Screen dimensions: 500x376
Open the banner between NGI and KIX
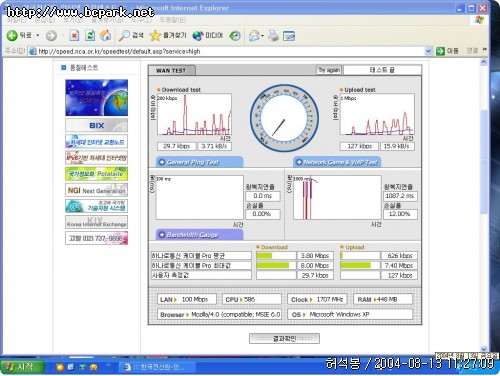tap(97, 206)
